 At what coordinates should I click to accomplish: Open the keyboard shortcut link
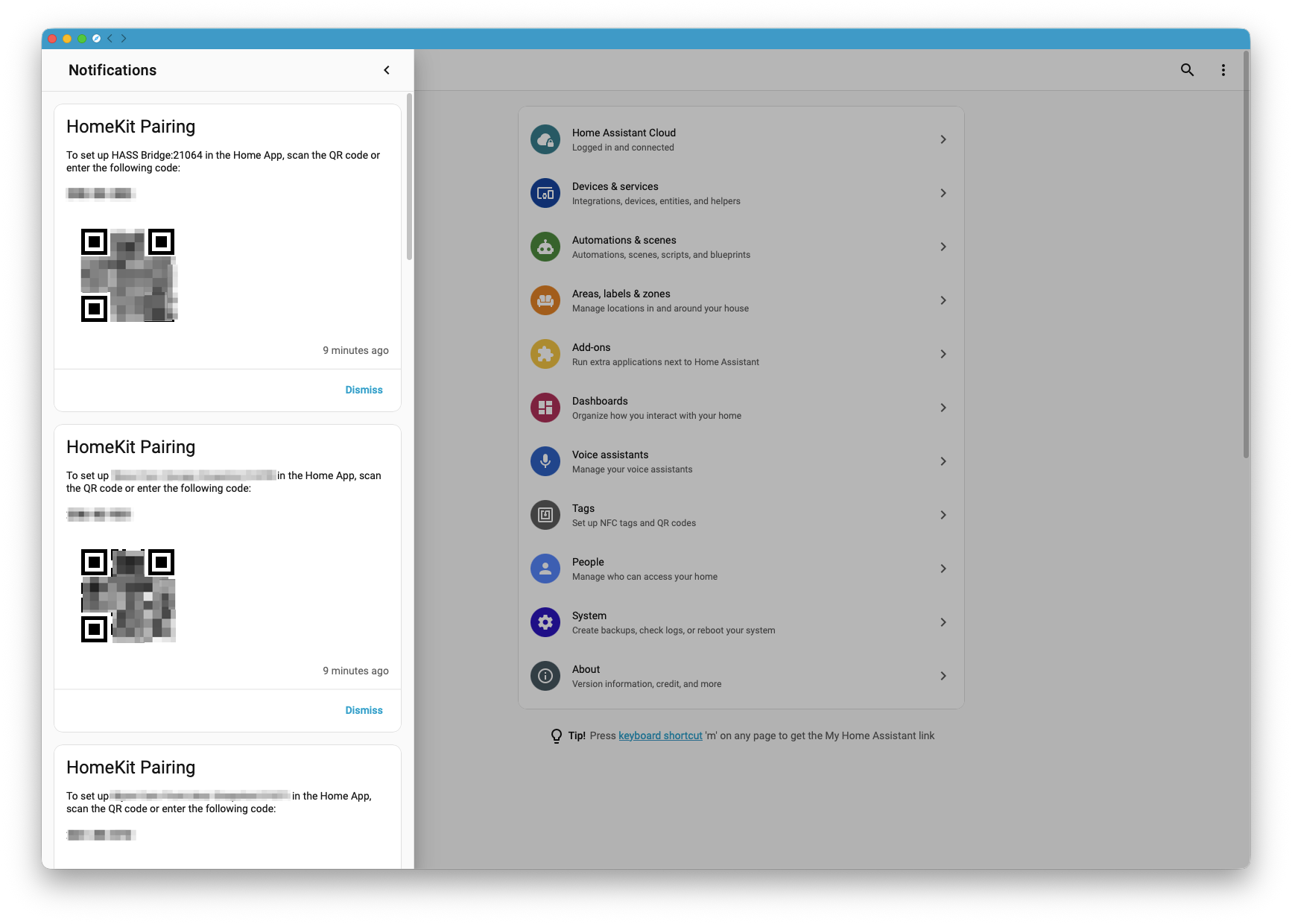click(660, 735)
